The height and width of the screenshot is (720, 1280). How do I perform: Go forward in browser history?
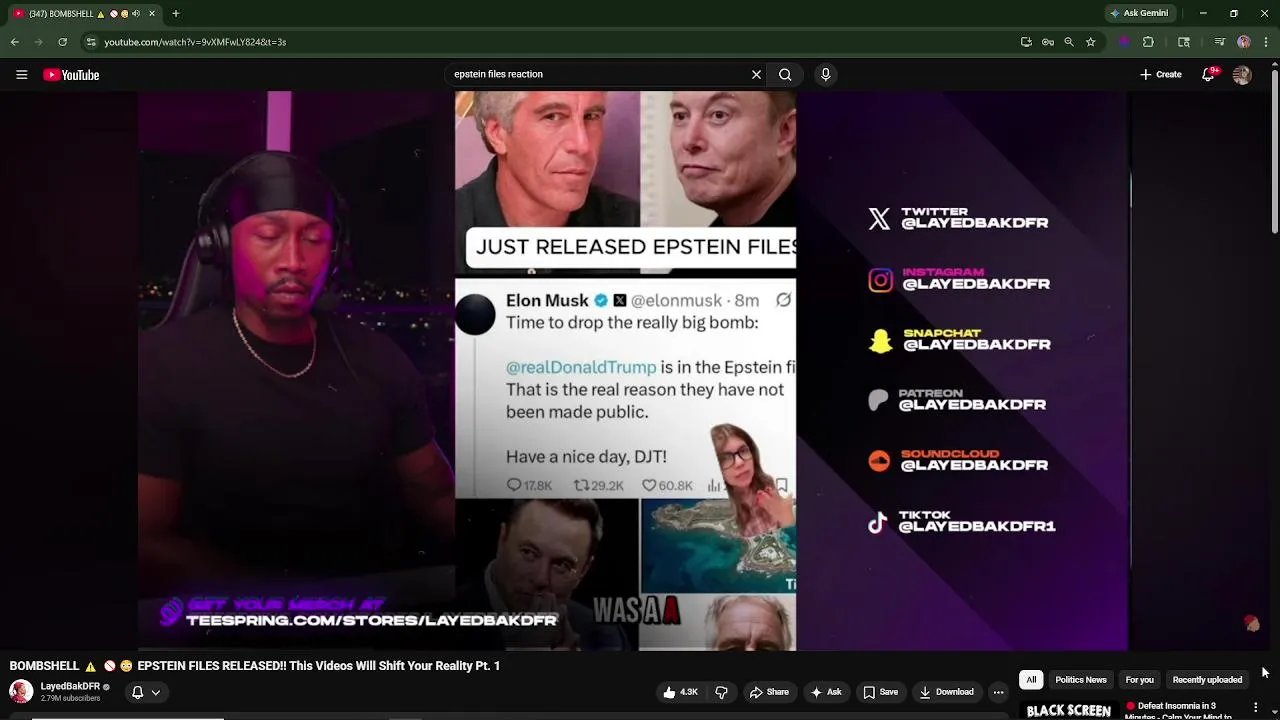38,42
